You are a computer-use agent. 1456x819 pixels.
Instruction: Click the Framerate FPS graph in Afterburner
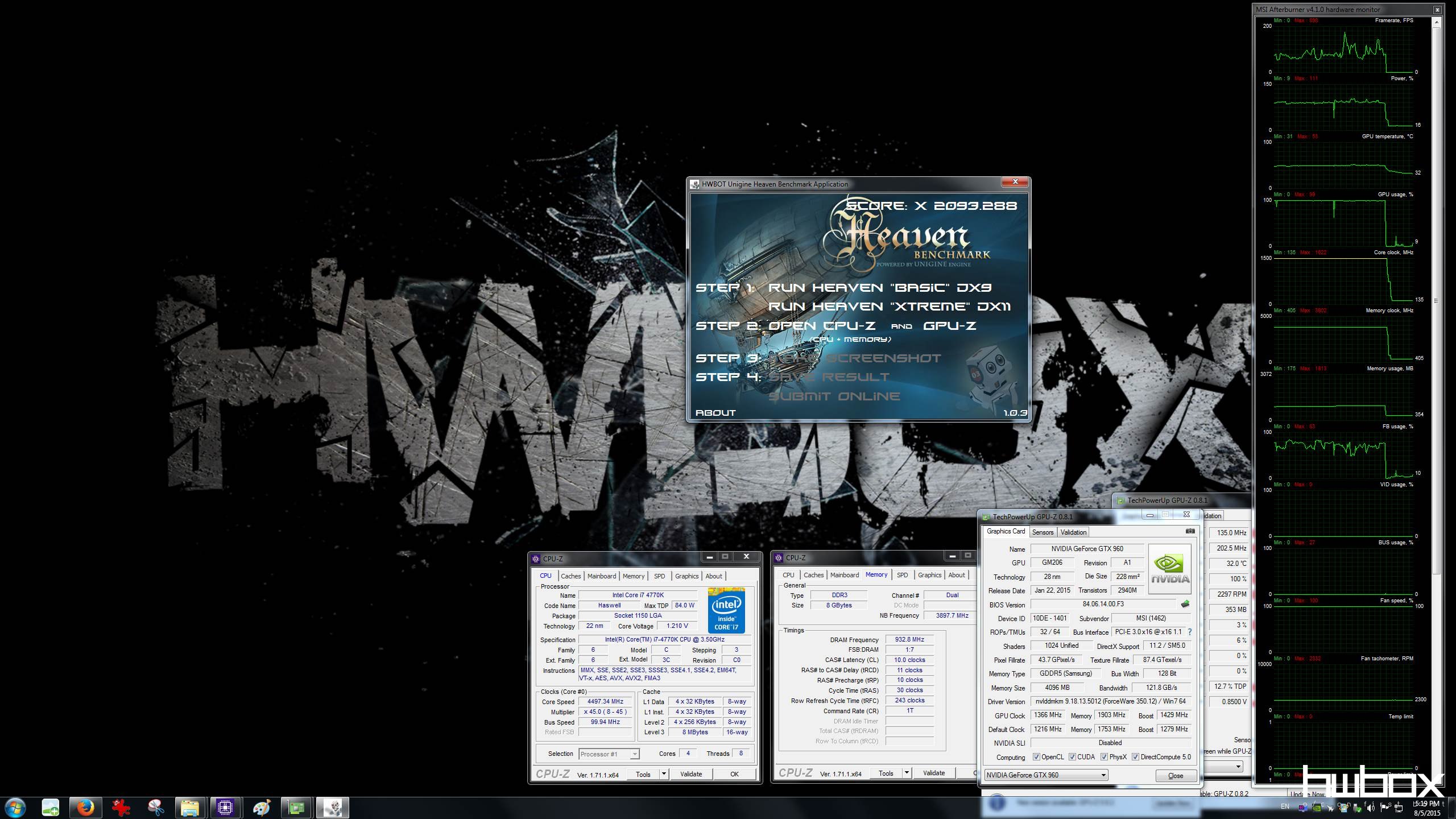pos(1343,48)
